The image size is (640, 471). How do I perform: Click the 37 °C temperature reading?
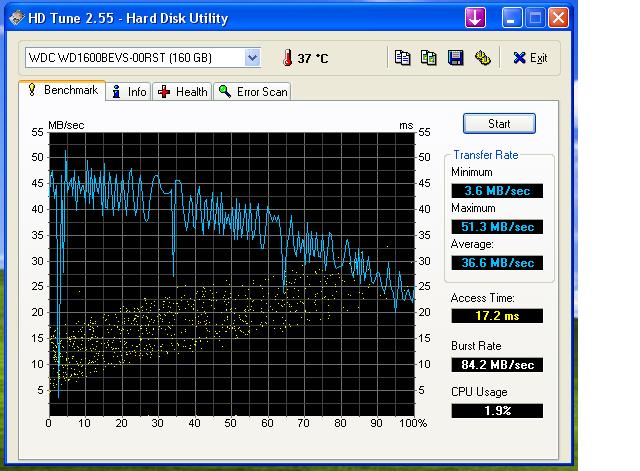313,58
